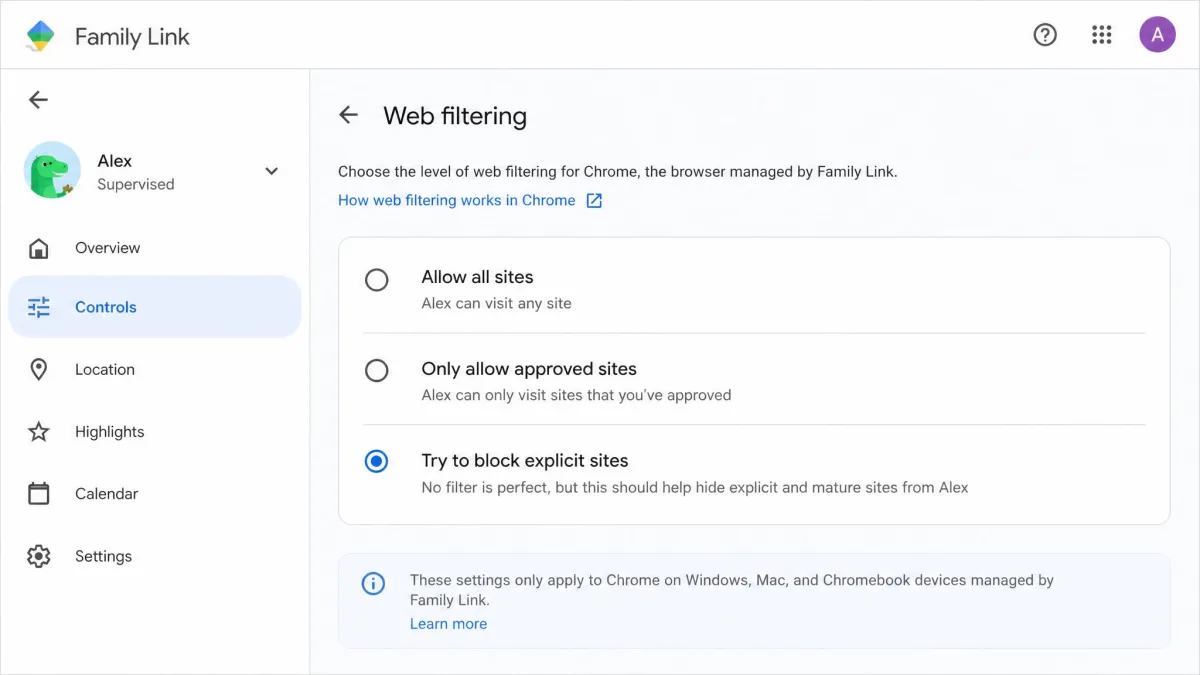Click the Web filtering heading
This screenshot has width=1200, height=675.
(455, 116)
